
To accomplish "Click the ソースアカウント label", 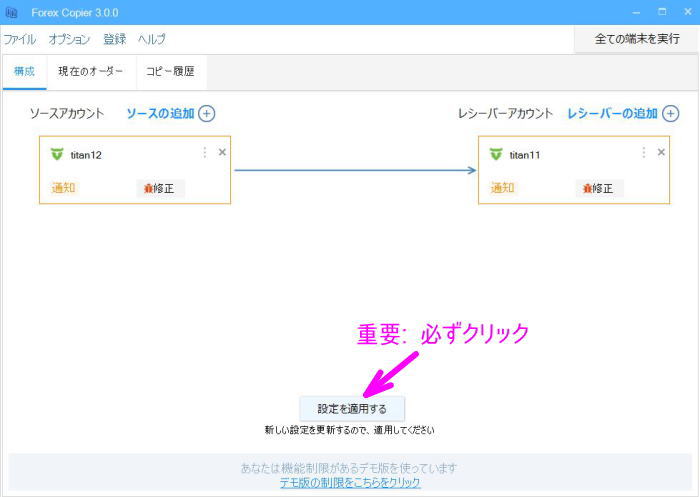I will tap(67, 113).
